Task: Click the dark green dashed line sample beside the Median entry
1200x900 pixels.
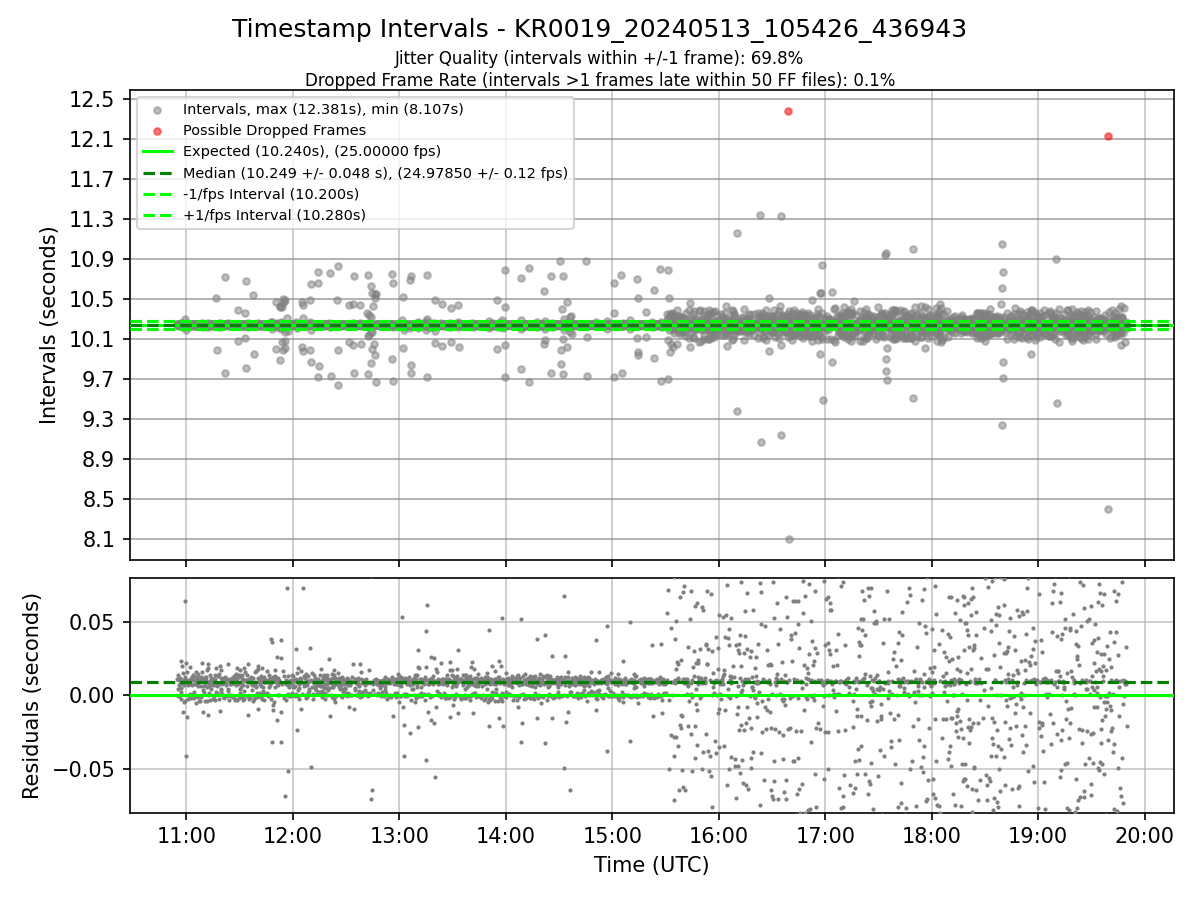Action: click(157, 173)
